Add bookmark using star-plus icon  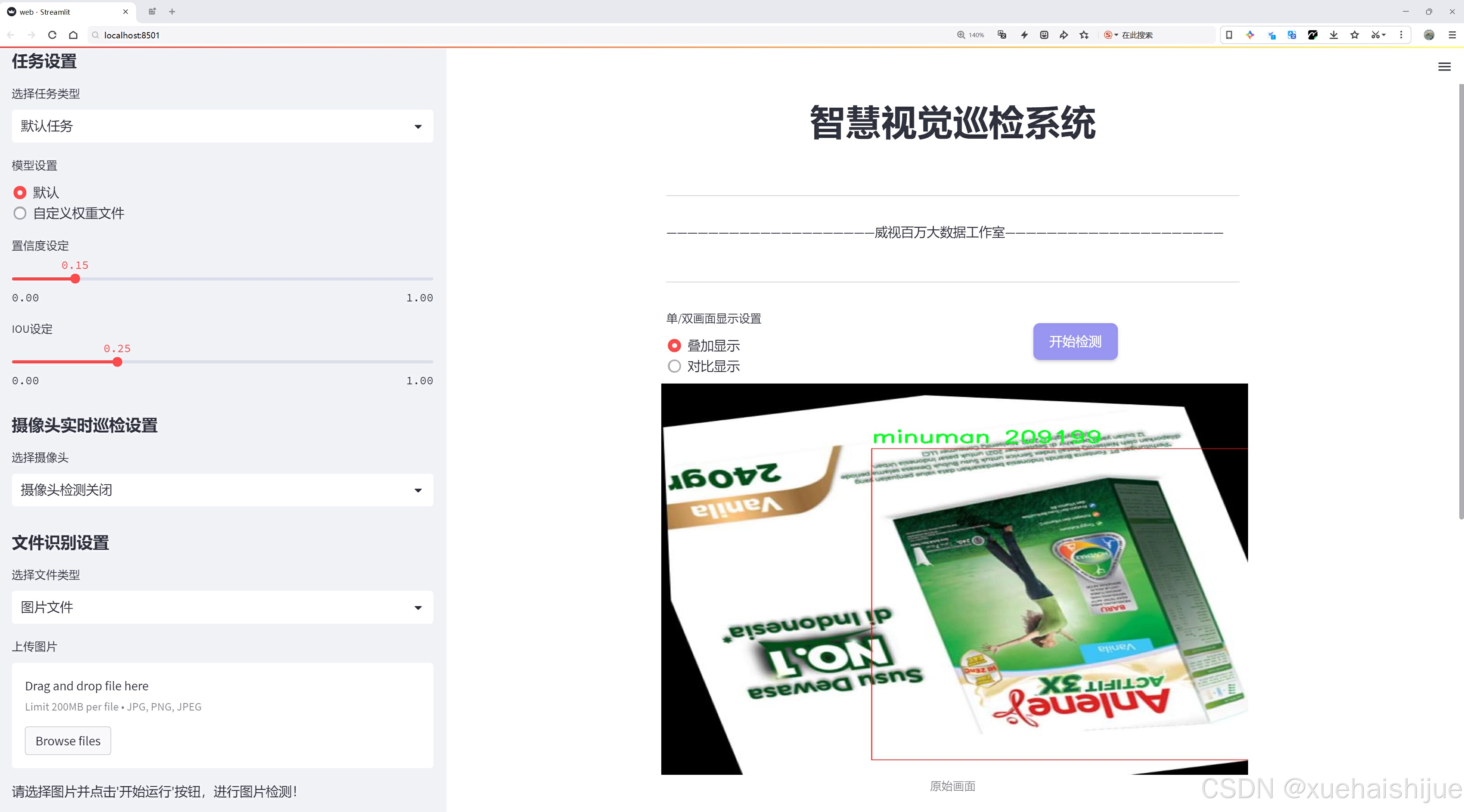tap(1085, 34)
